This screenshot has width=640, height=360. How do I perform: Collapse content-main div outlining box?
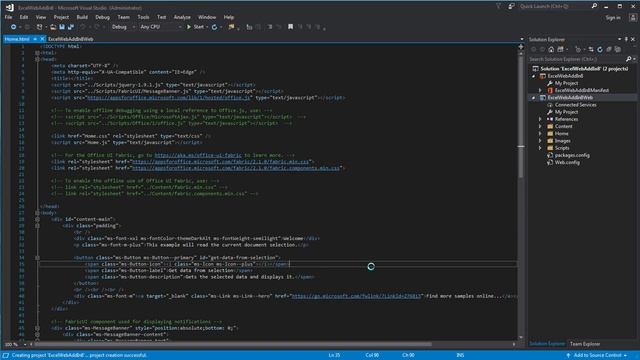[x=37, y=219]
